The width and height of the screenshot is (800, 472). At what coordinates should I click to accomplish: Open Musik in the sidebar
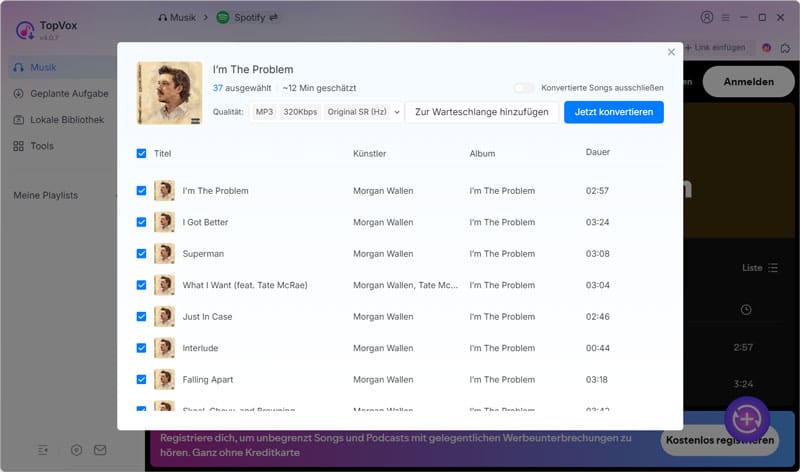pos(61,67)
